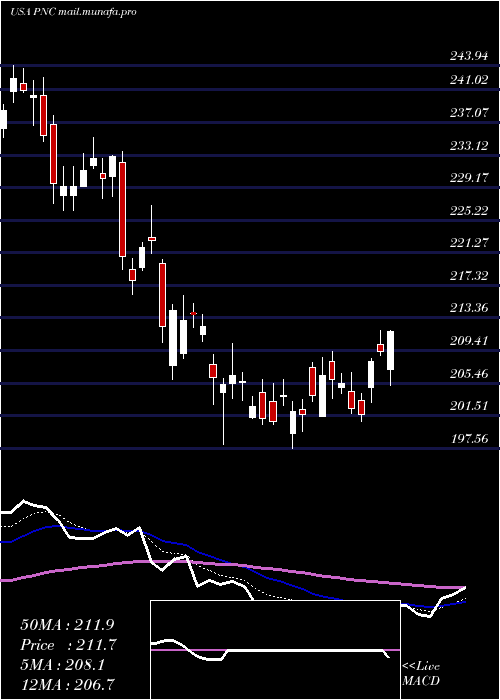Click the 217.32 price level label

[x=468, y=276]
